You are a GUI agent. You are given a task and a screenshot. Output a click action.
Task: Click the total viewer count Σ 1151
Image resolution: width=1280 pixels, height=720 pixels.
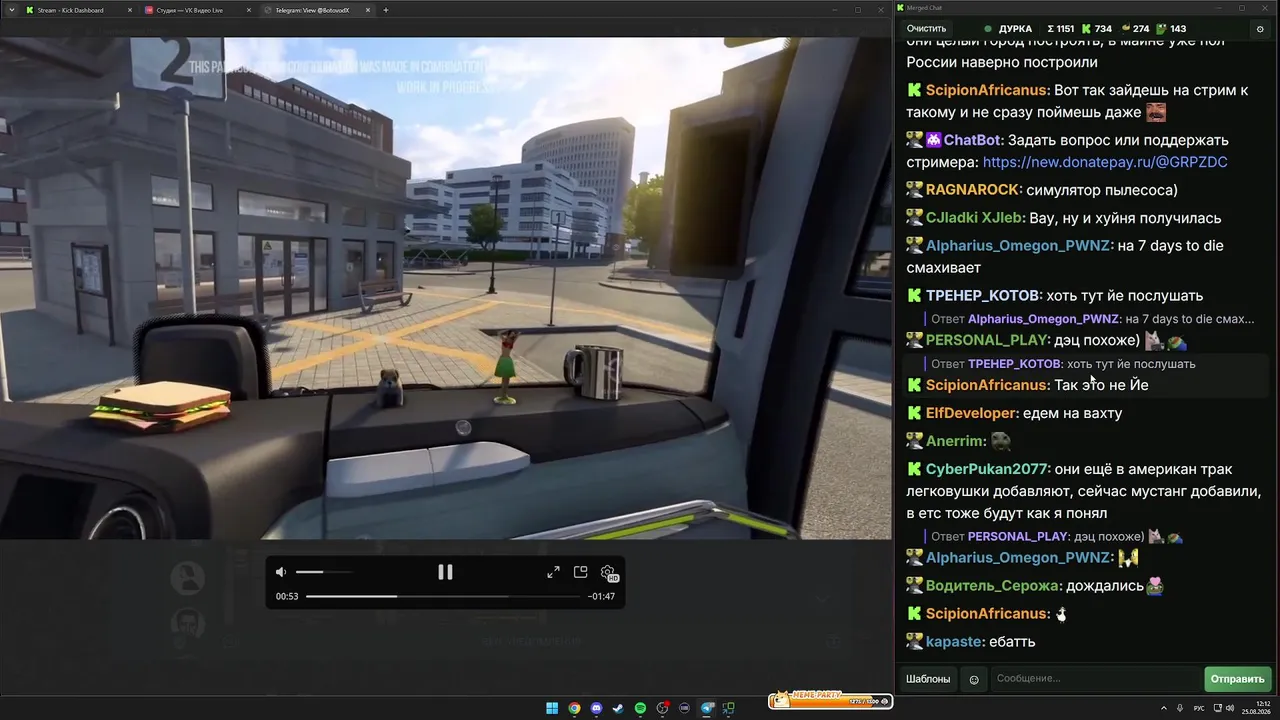click(1060, 29)
